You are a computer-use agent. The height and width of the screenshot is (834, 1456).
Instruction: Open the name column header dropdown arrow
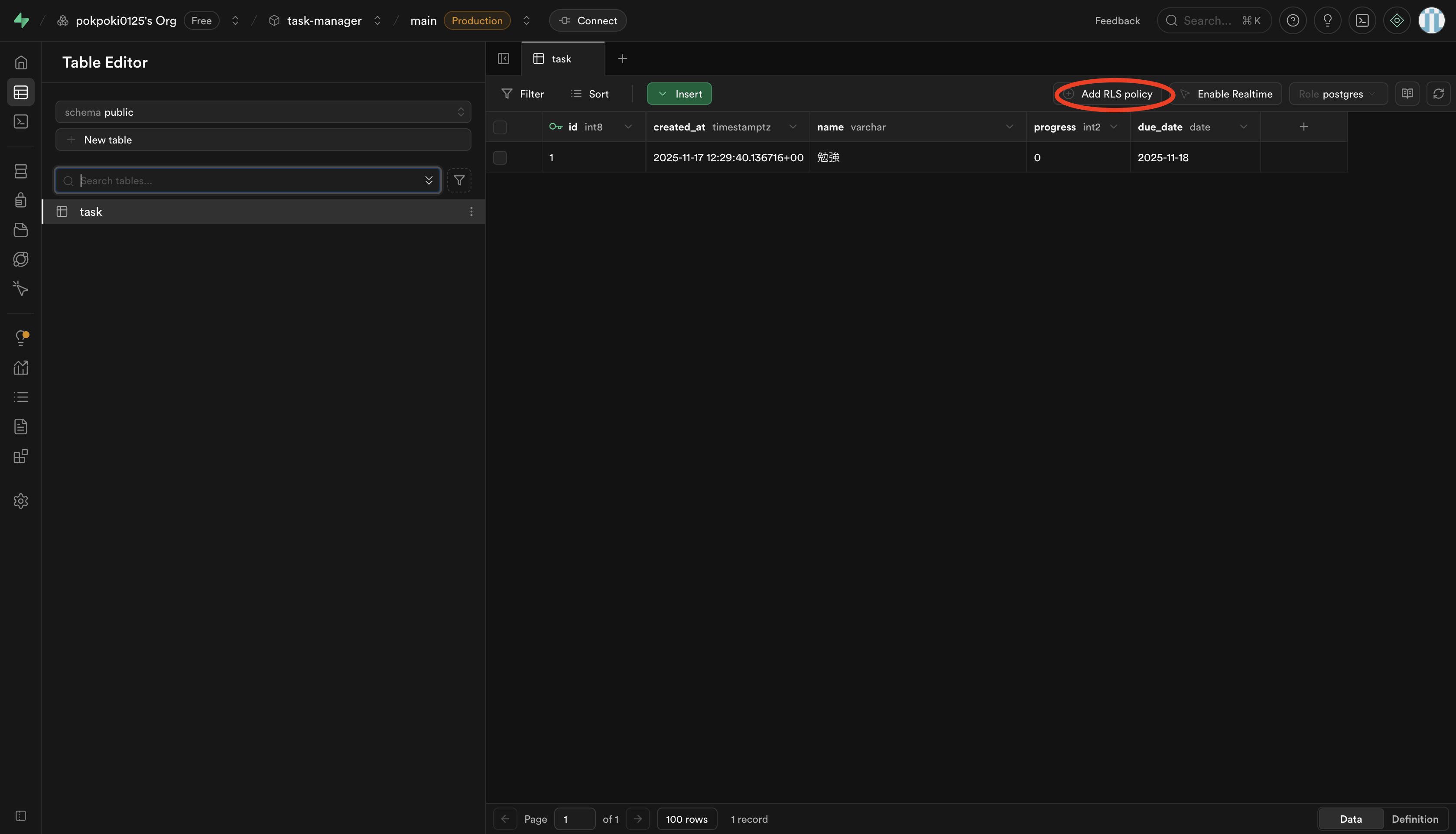[1009, 127]
